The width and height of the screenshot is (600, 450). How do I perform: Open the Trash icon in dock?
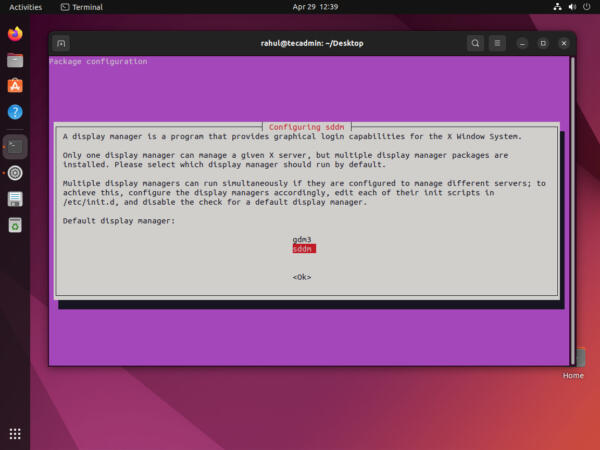(15, 225)
